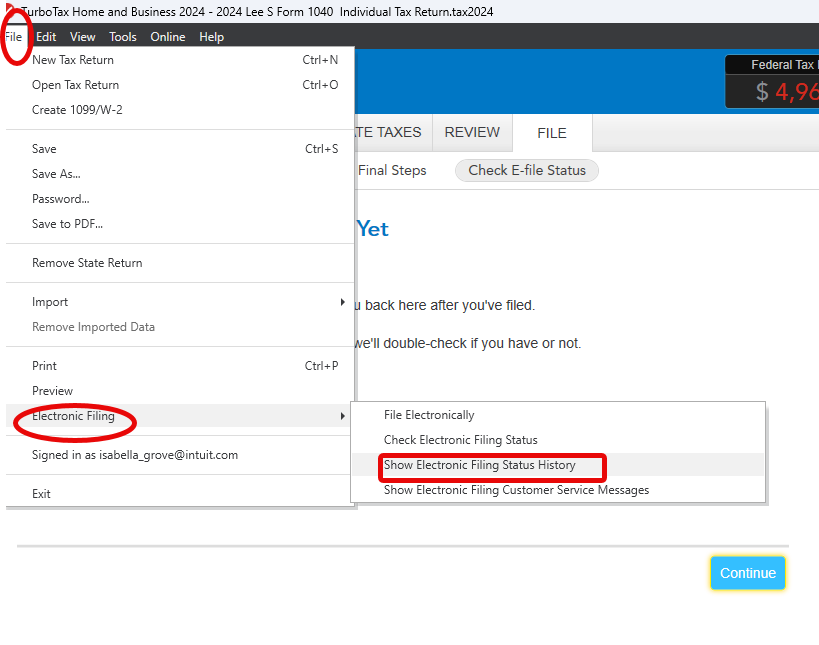Select Save As... option
Viewport: 819px width, 645px height.
click(x=180, y=174)
